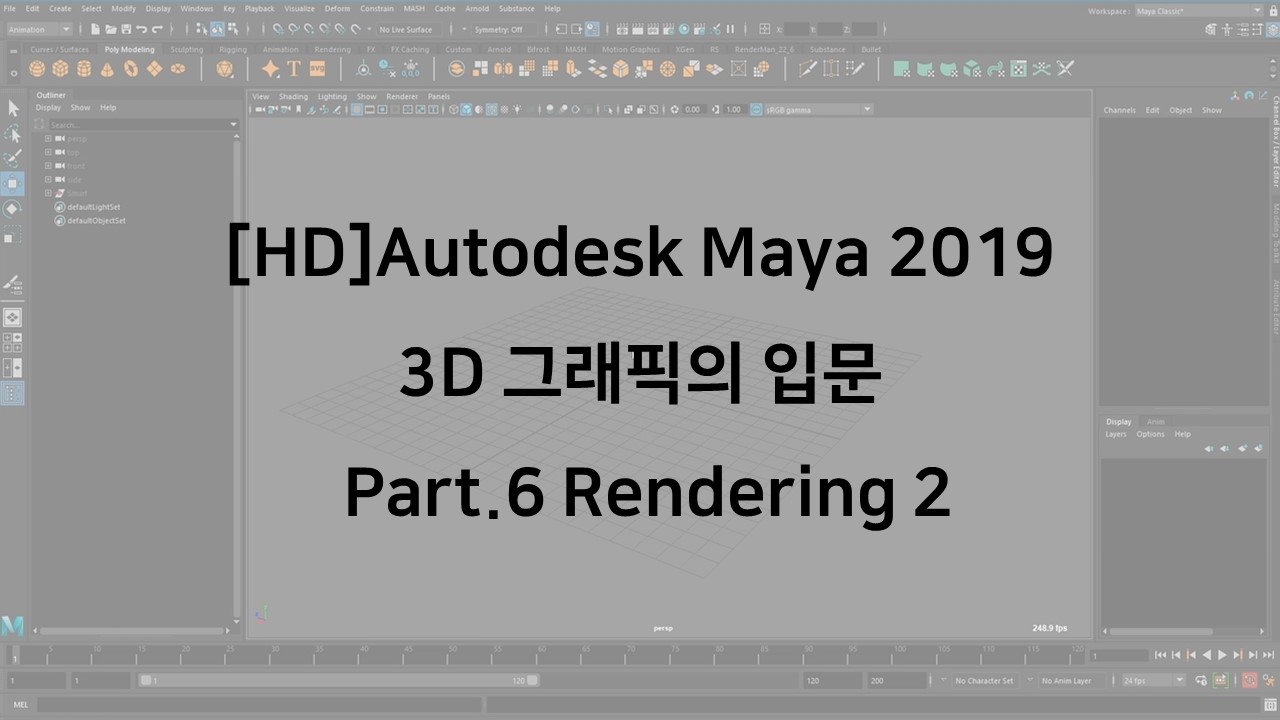Click the Pause Viewport icon
Viewport: 1280px width, 720px height.
[x=730, y=29]
